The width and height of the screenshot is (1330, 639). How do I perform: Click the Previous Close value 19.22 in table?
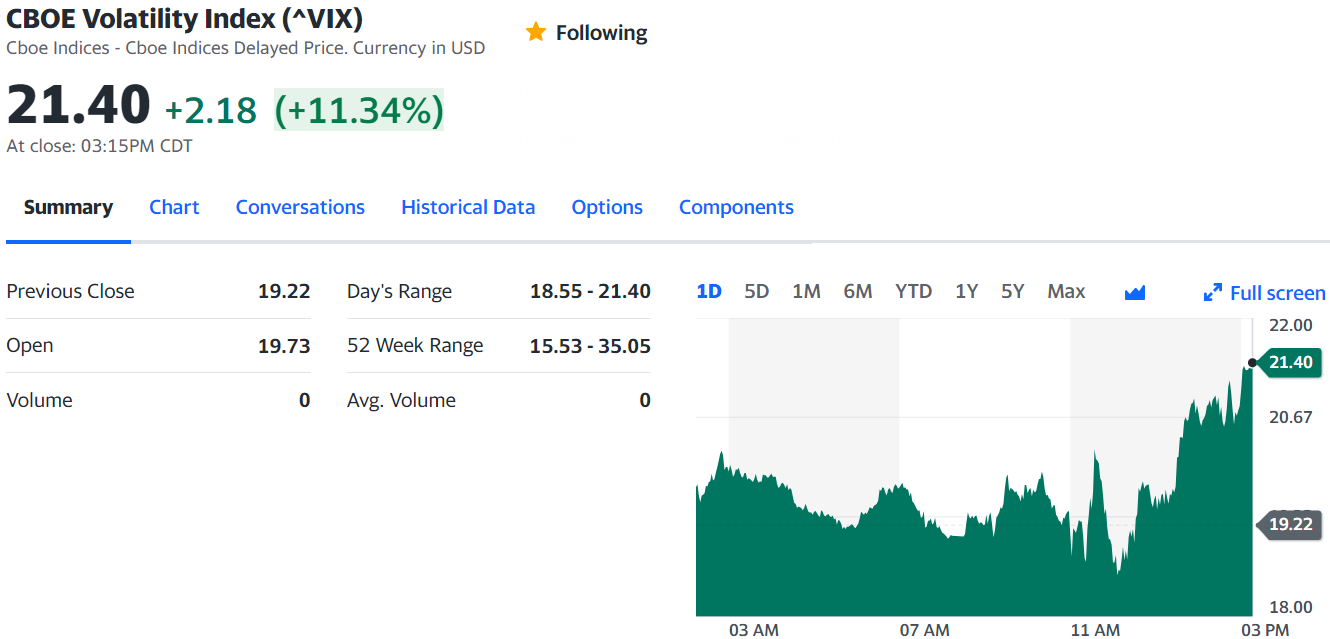284,291
